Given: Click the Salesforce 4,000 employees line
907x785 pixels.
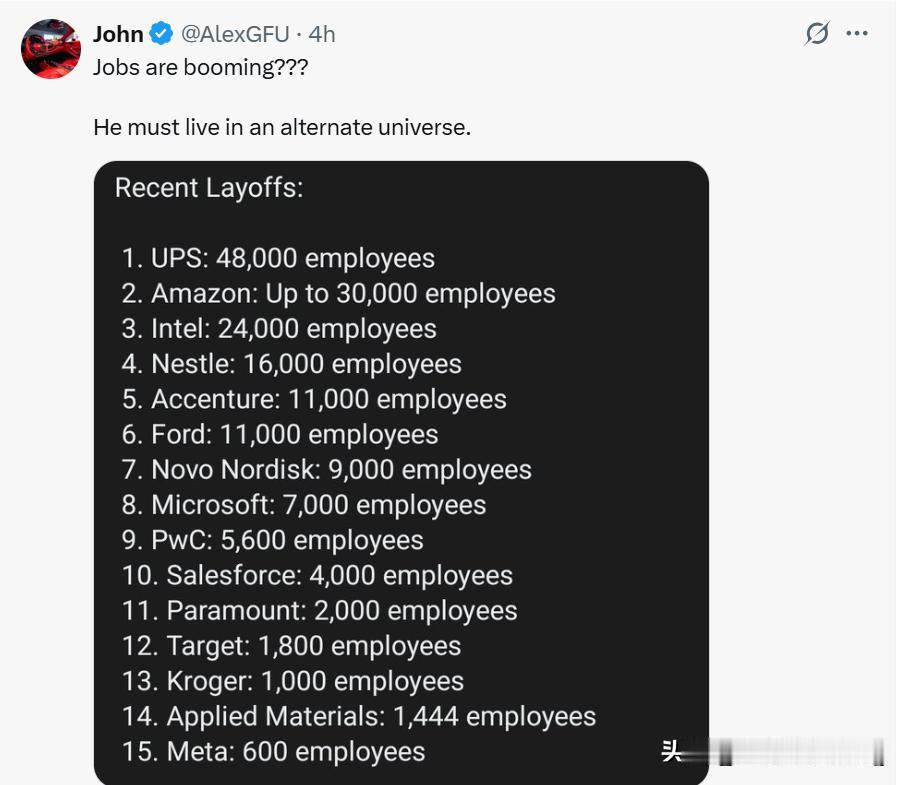Looking at the screenshot, I should coord(317,575).
